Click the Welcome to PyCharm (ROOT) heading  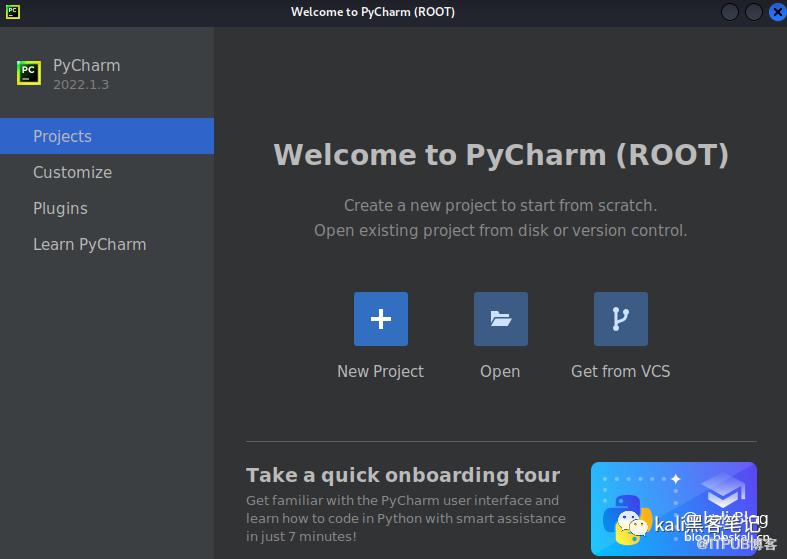tap(501, 155)
